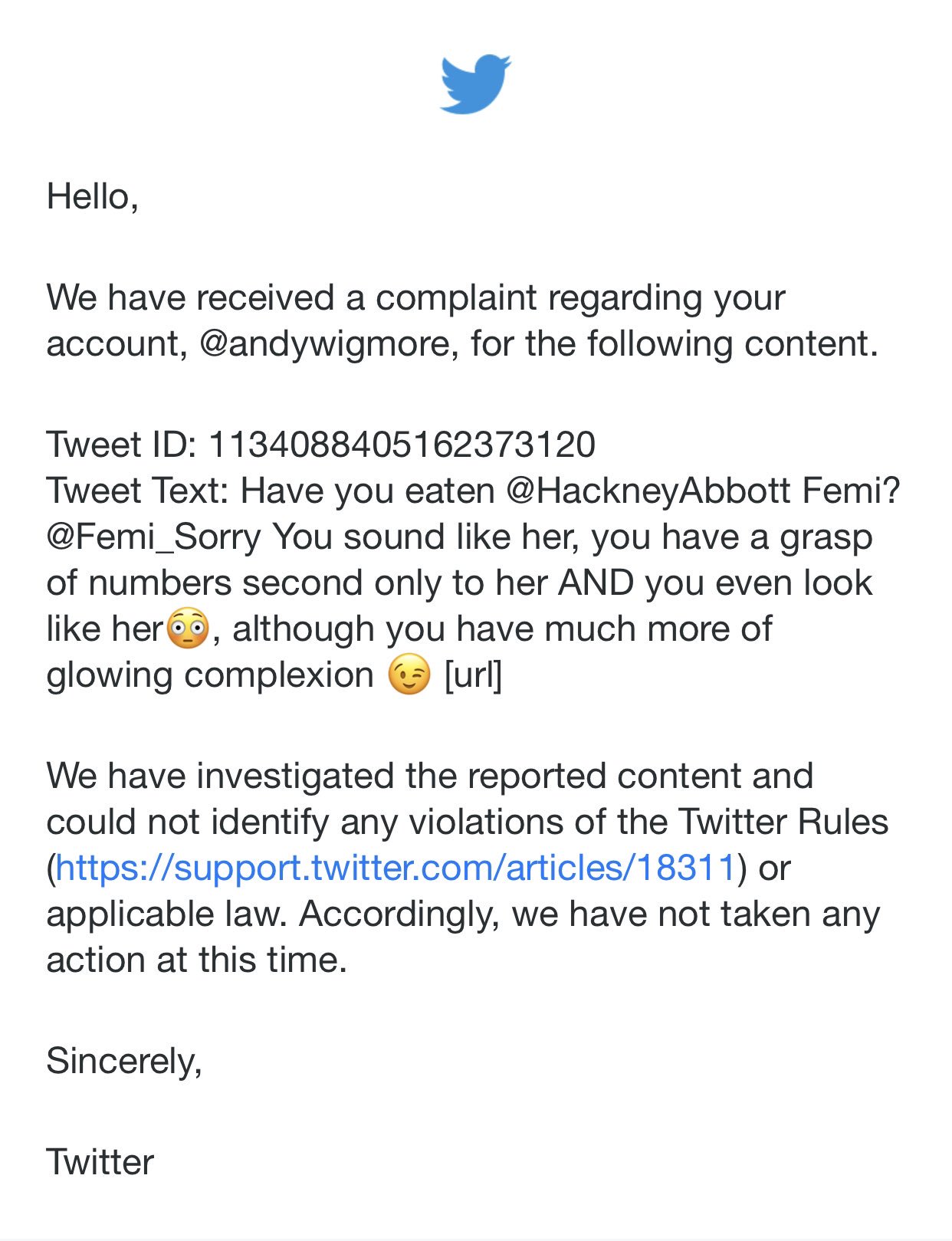The height and width of the screenshot is (1241, 952).
Task: Open the support.twitter.com/articles/18311 link
Action: point(396,868)
